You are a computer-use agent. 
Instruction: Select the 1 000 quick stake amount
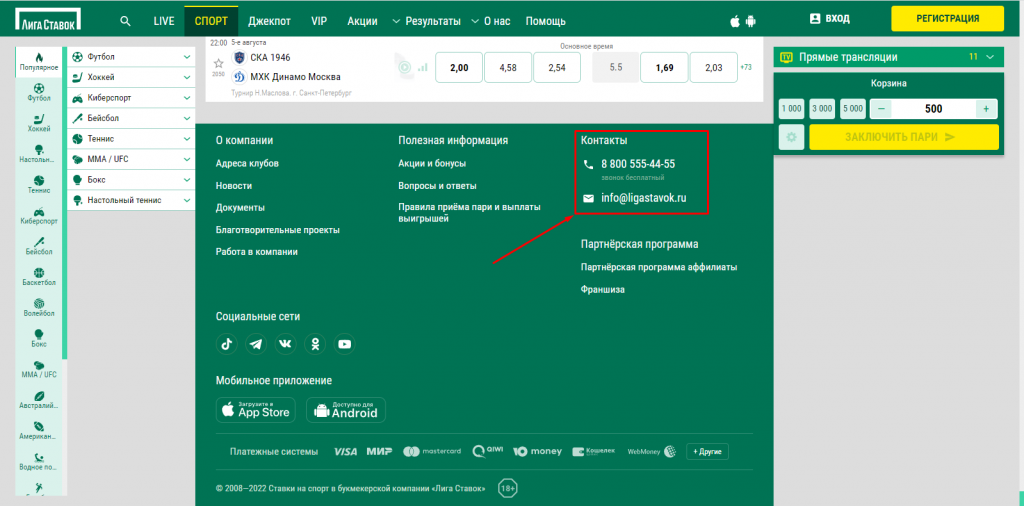[x=791, y=108]
